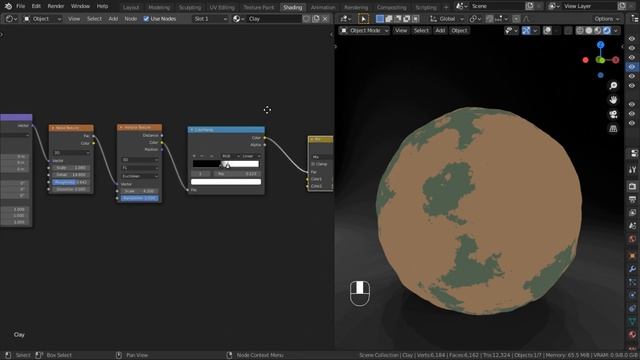Choose the Set new selection mode icon
Viewport: 640px width, 360px height.
[x=380, y=19]
